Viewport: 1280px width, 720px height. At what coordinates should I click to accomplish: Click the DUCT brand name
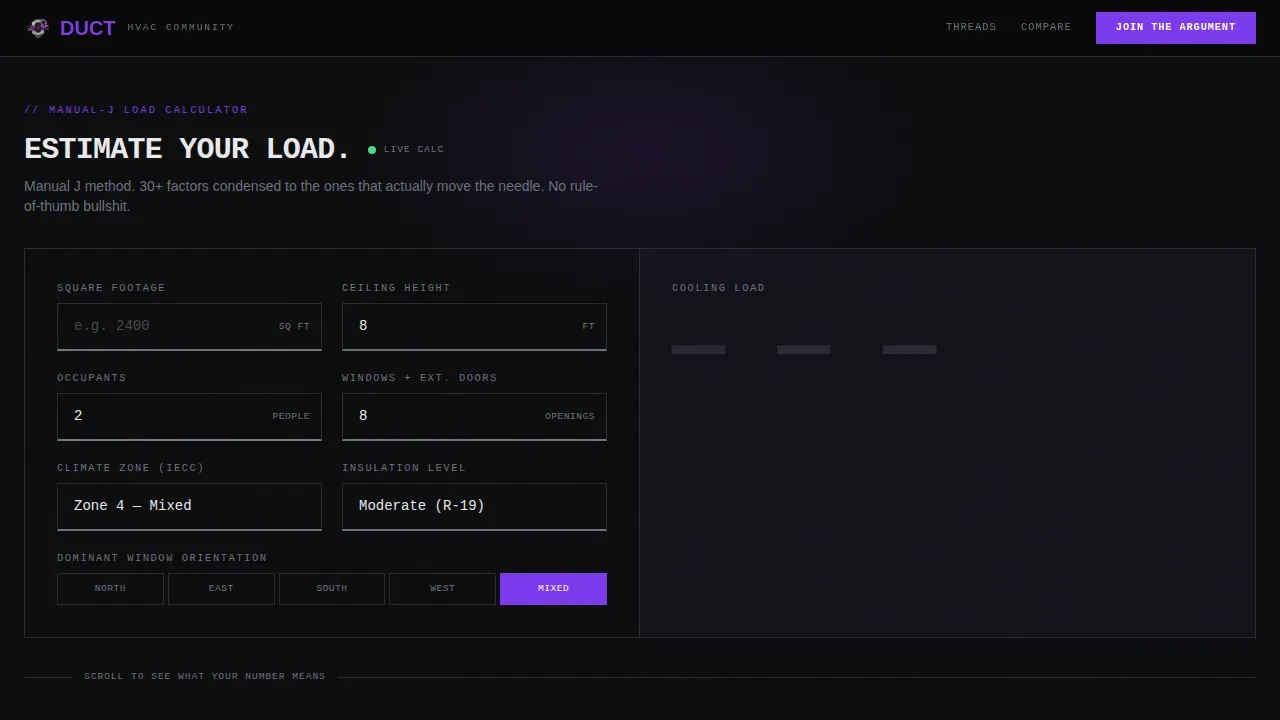point(87,28)
